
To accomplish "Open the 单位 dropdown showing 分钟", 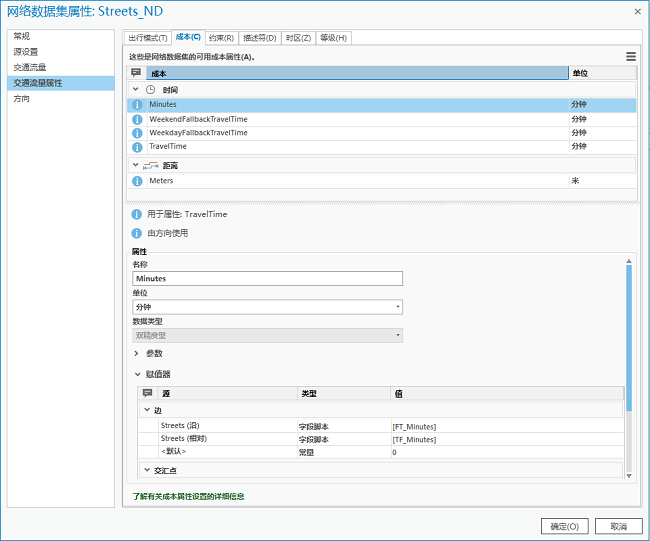I will pyautogui.click(x=267, y=307).
